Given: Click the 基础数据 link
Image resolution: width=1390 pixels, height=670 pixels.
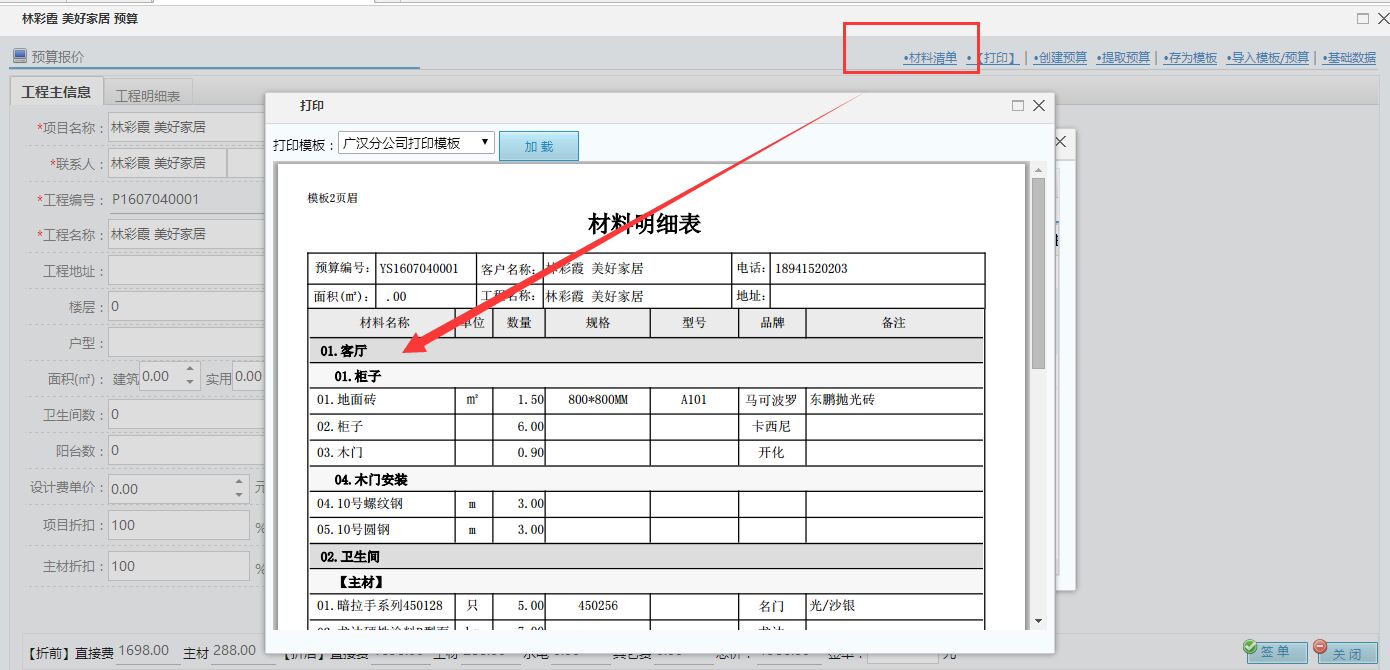Looking at the screenshot, I should pyautogui.click(x=1349, y=57).
